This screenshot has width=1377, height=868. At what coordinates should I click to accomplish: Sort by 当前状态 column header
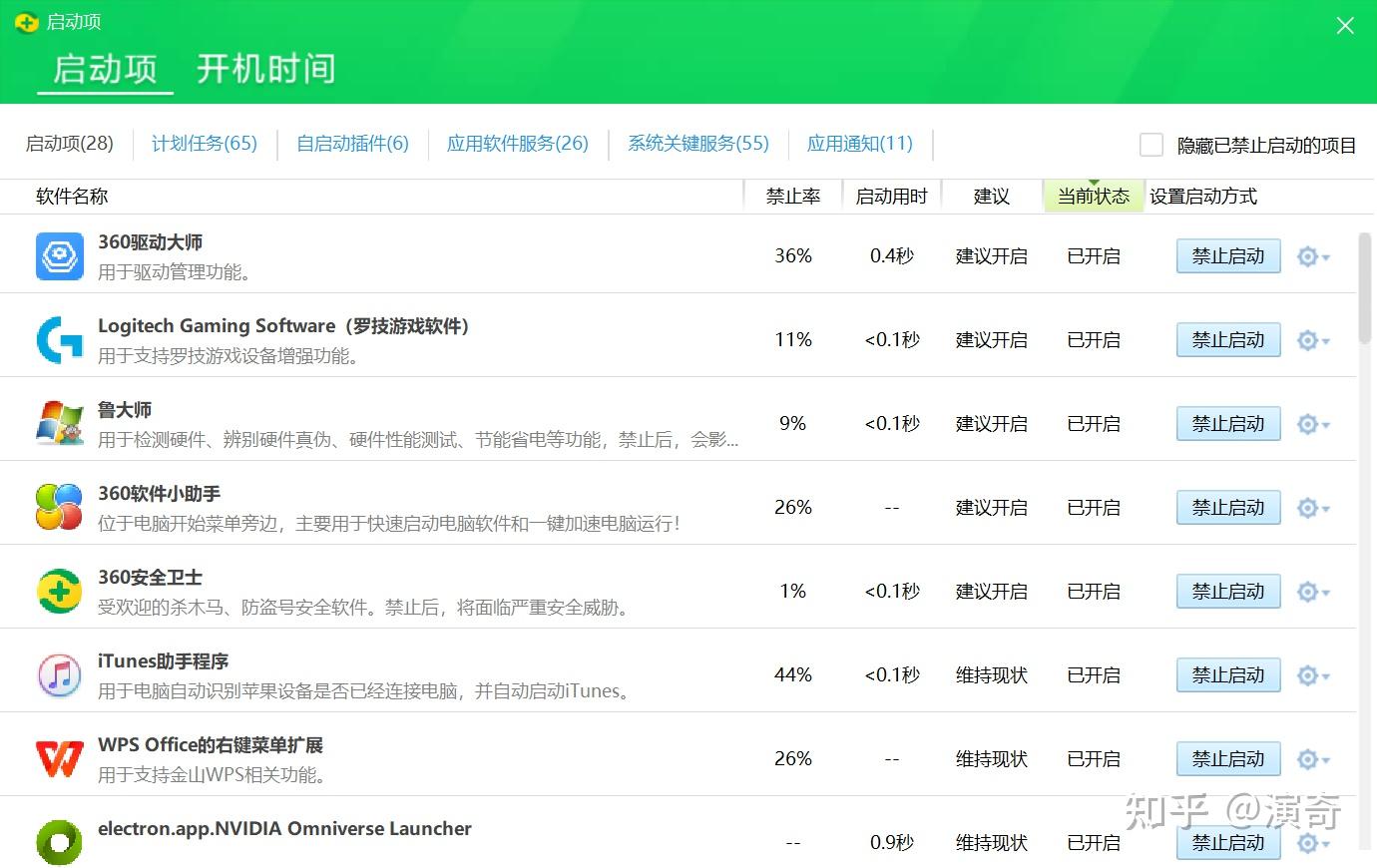pos(1094,197)
